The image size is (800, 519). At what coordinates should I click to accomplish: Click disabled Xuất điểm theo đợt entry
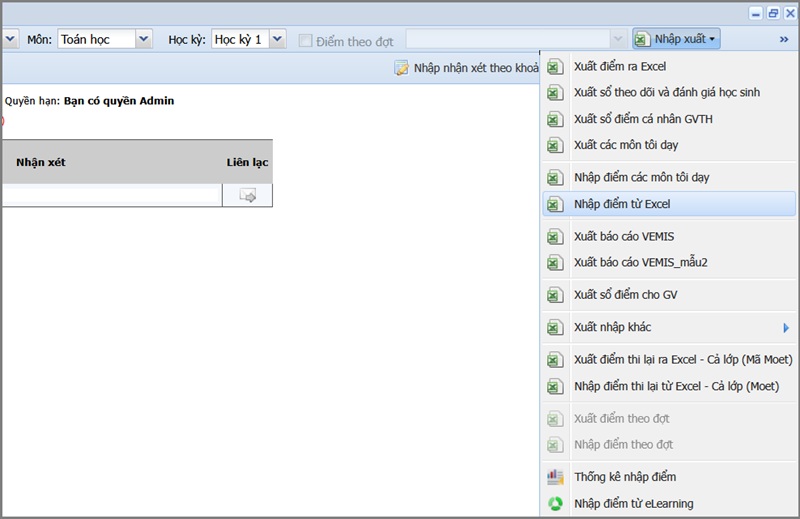coord(668,418)
